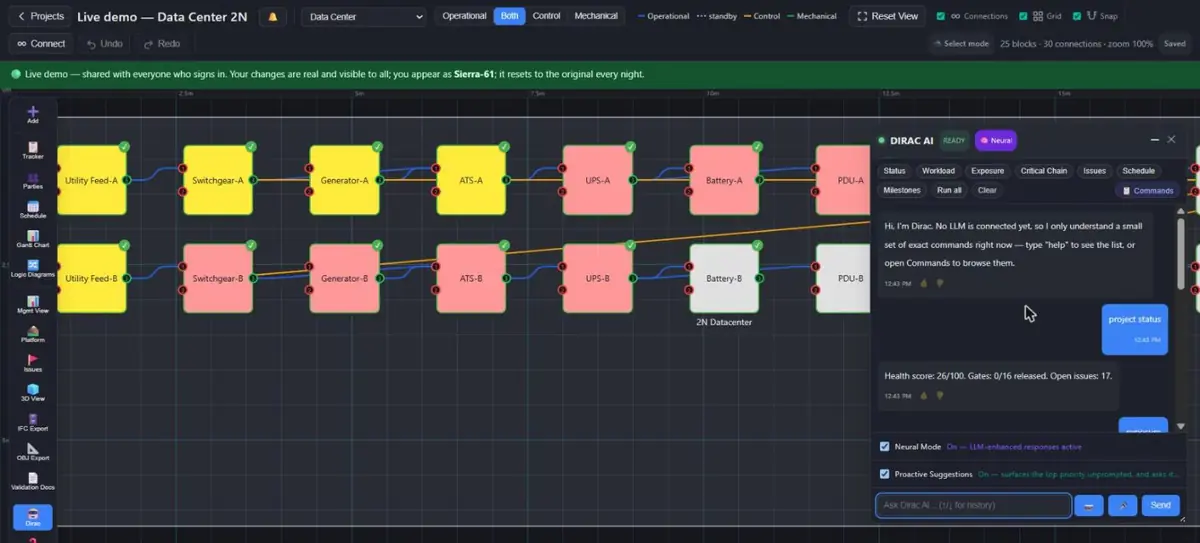The image size is (1200, 543).
Task: Switch to the 3D View icon
Action: tap(33, 392)
